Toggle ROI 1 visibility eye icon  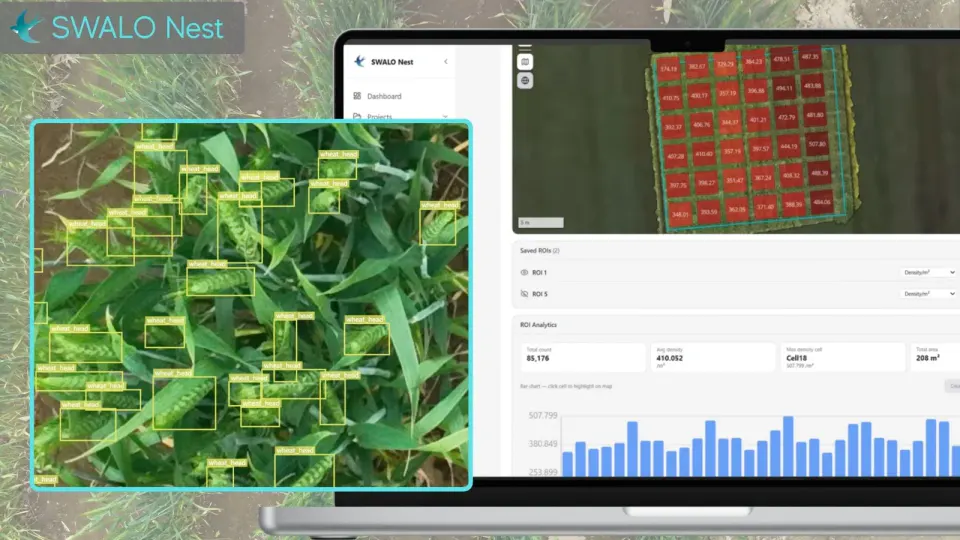[524, 272]
